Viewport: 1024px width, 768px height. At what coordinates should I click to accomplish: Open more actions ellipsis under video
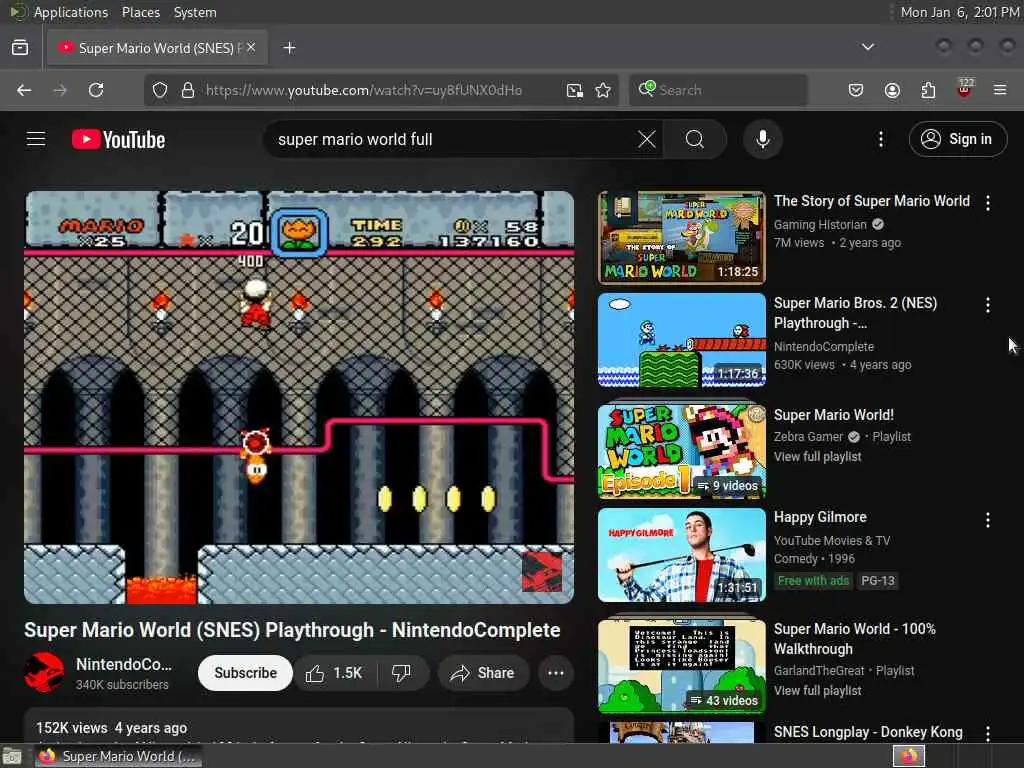pos(556,673)
